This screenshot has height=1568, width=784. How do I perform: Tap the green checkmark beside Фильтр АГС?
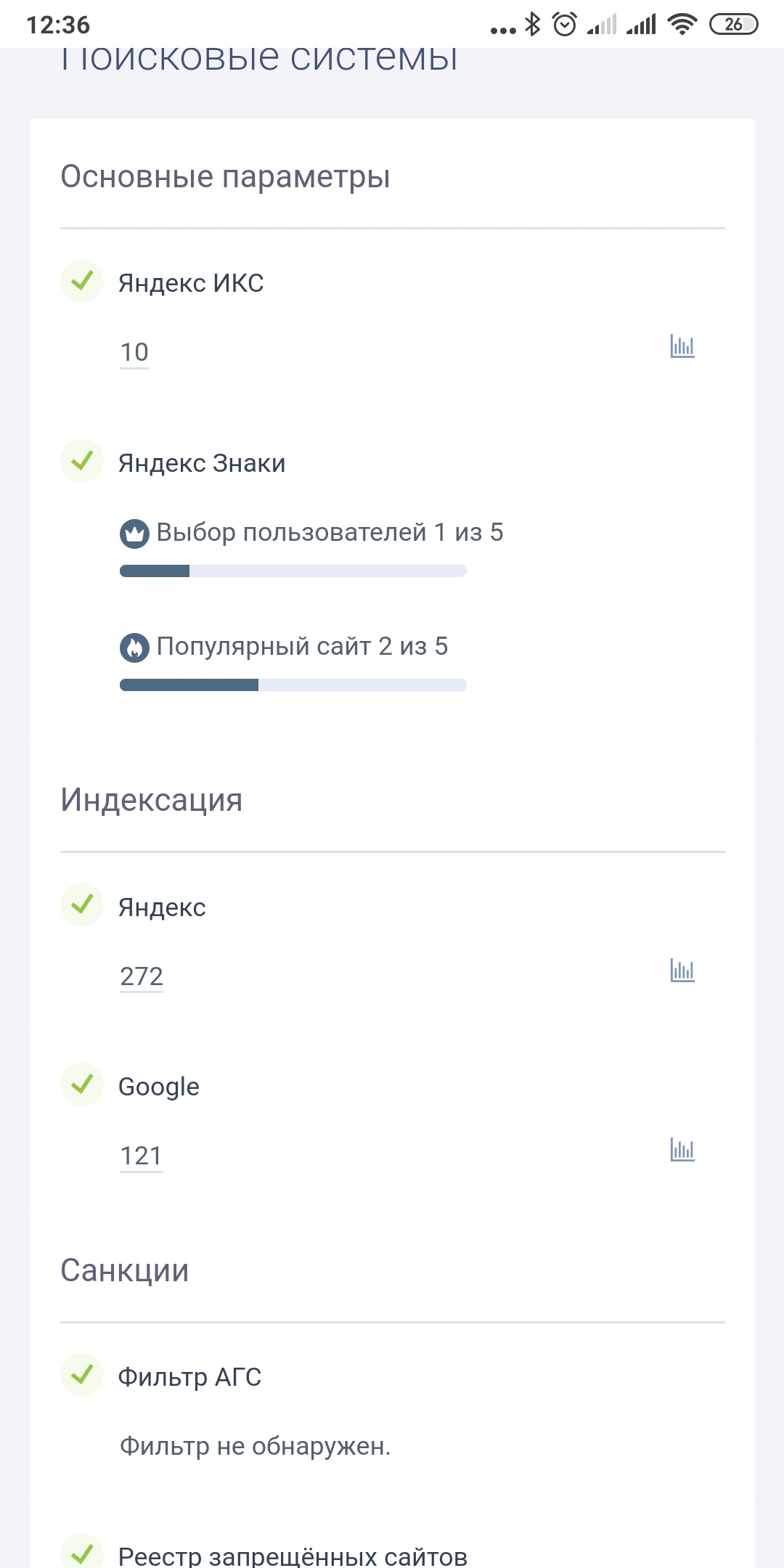pyautogui.click(x=82, y=1375)
